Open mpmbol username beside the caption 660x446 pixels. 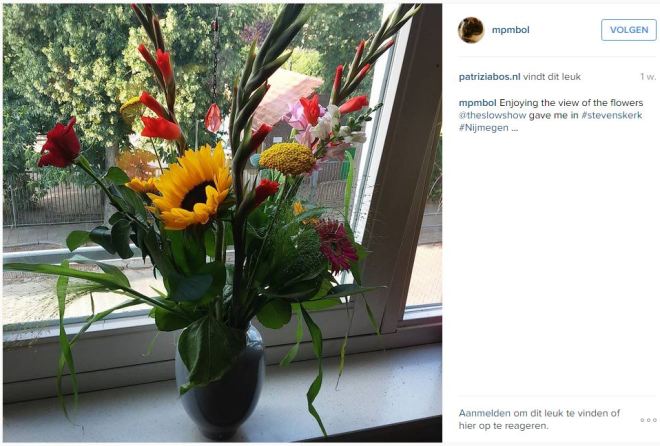[478, 103]
